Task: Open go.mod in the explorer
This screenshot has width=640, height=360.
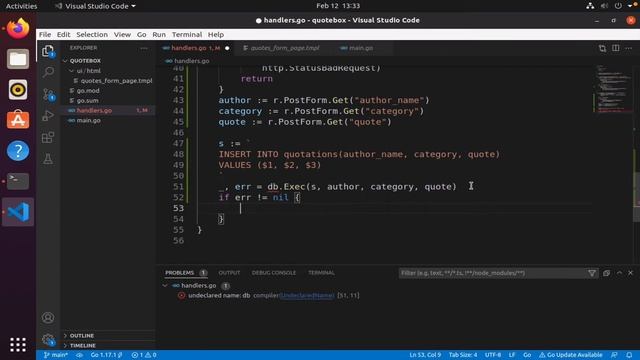Action: (88, 91)
